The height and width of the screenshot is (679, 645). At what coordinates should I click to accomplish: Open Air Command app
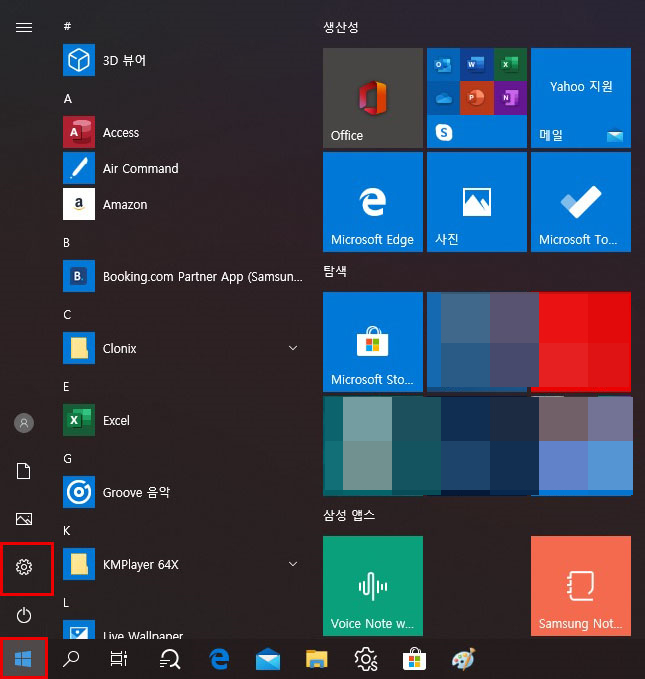coord(183,168)
